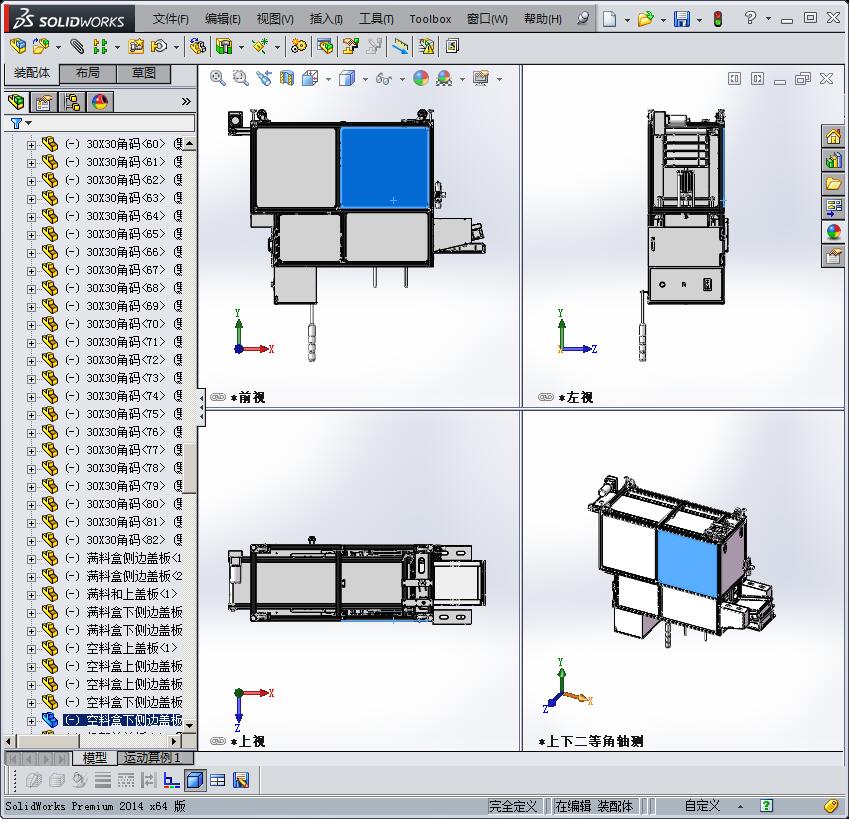Toggle the dimension axes display icon
This screenshot has height=819, width=849.
pyautogui.click(x=172, y=780)
